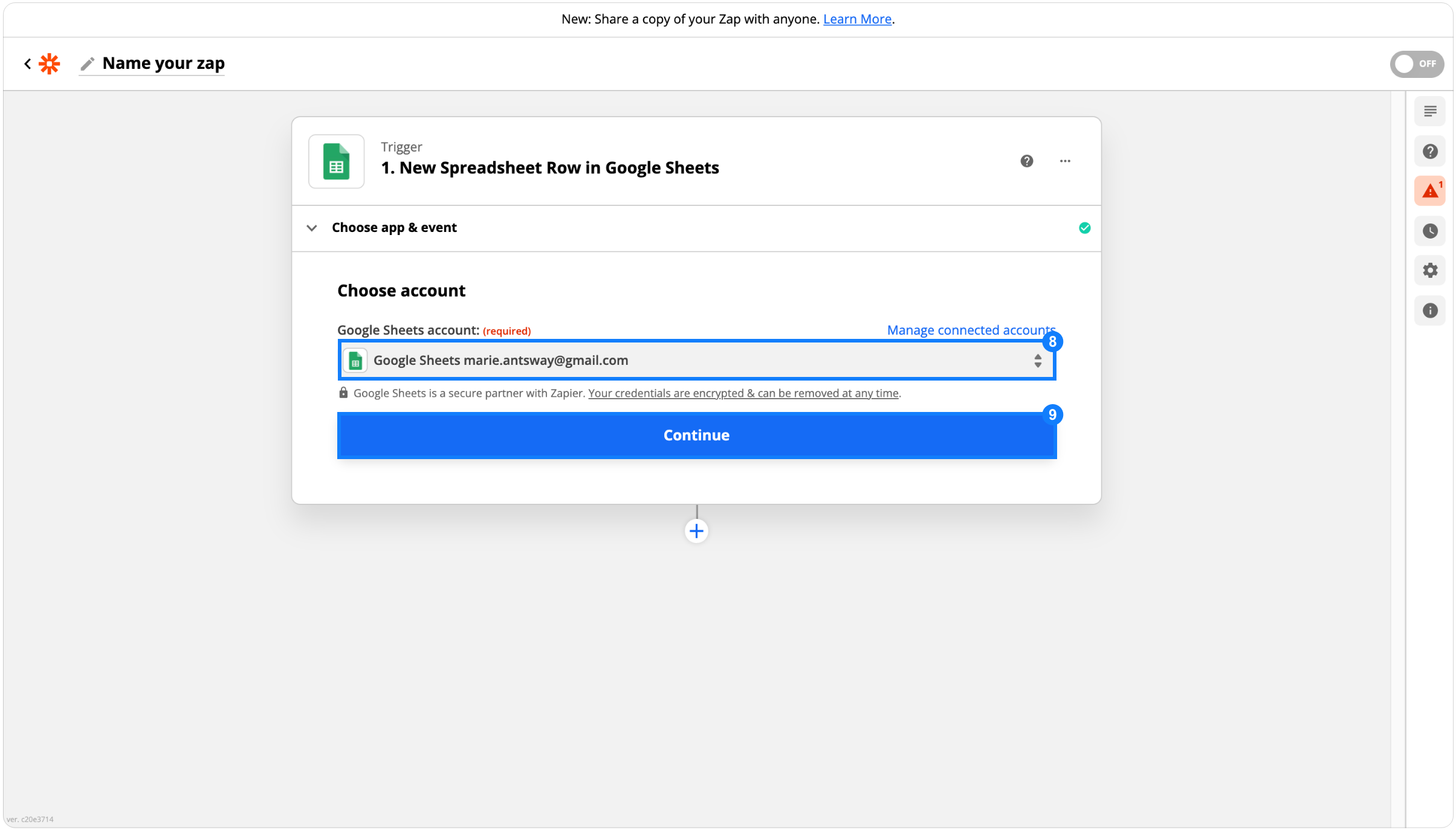Click the Google Sheets trigger app icon

pos(337,161)
